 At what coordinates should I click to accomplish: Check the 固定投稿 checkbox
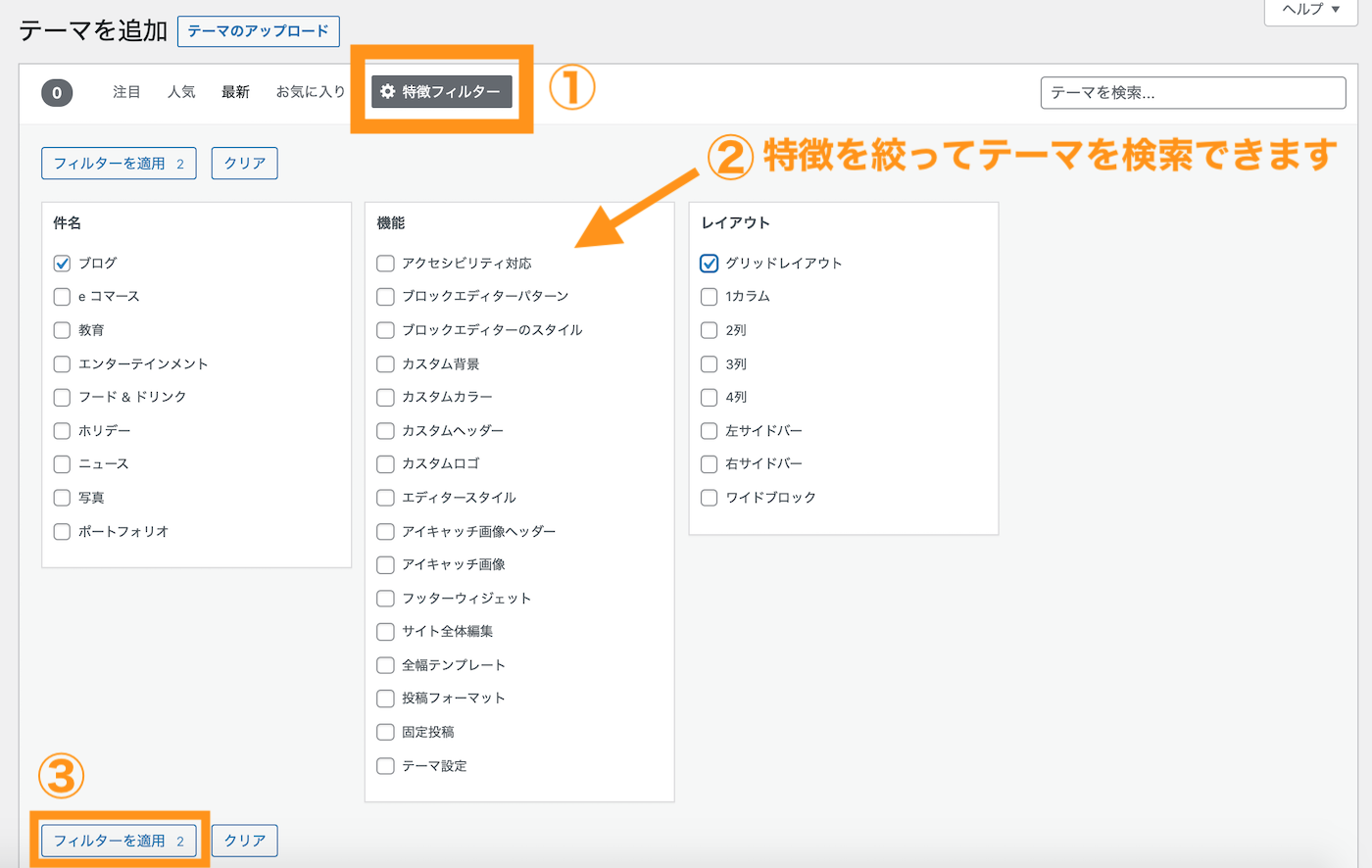pos(386,733)
